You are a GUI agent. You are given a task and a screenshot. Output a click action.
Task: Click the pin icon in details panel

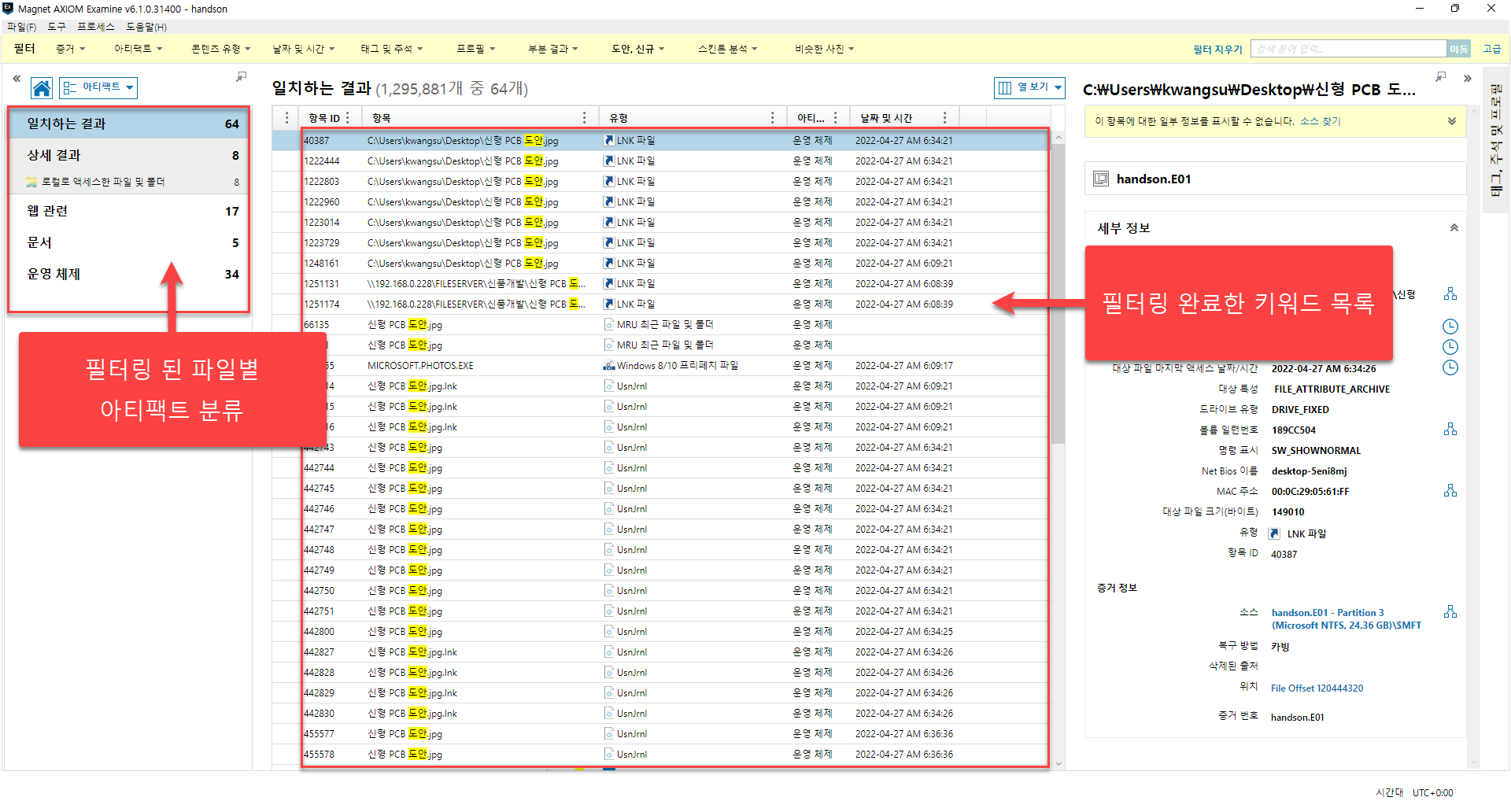1440,77
